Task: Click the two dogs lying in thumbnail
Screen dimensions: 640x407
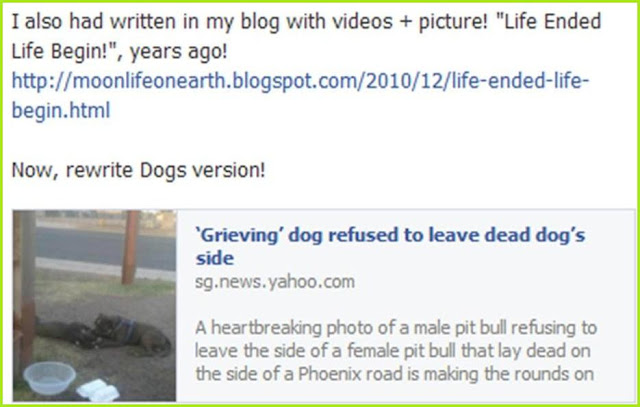Action: (104, 334)
